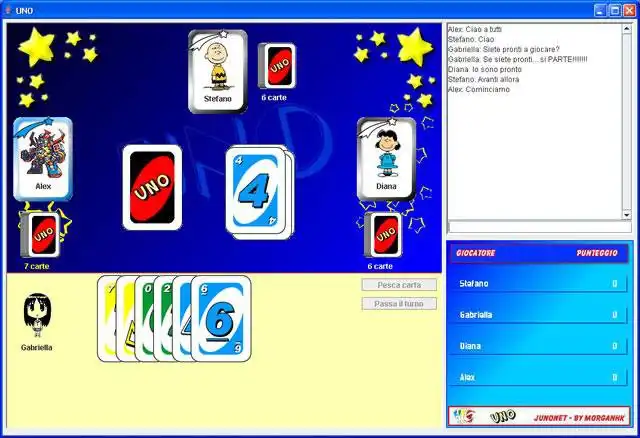Draw from the UNO draw pile
The width and height of the screenshot is (640, 438).
coord(152,187)
